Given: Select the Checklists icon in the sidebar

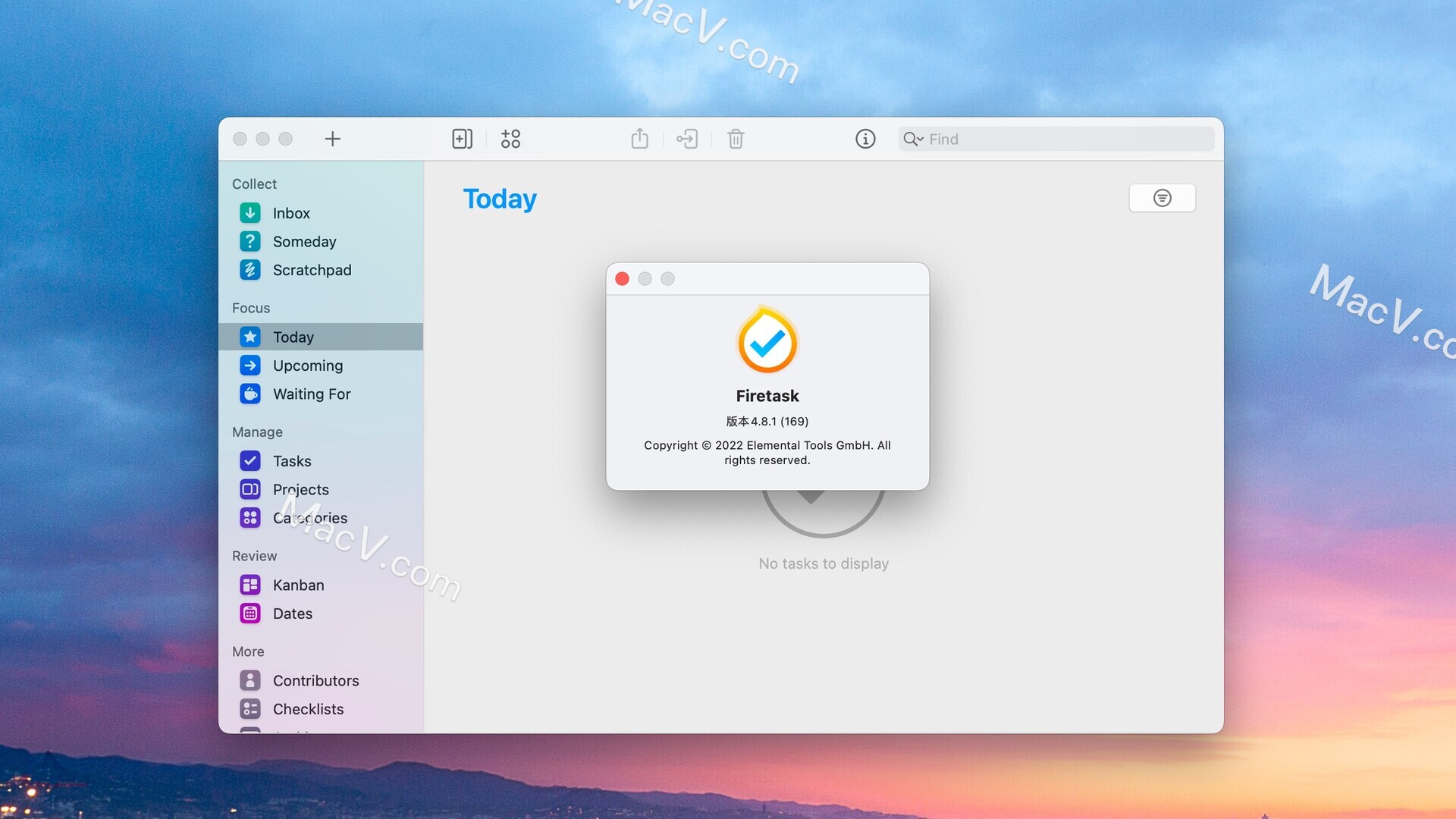Looking at the screenshot, I should click(x=250, y=709).
